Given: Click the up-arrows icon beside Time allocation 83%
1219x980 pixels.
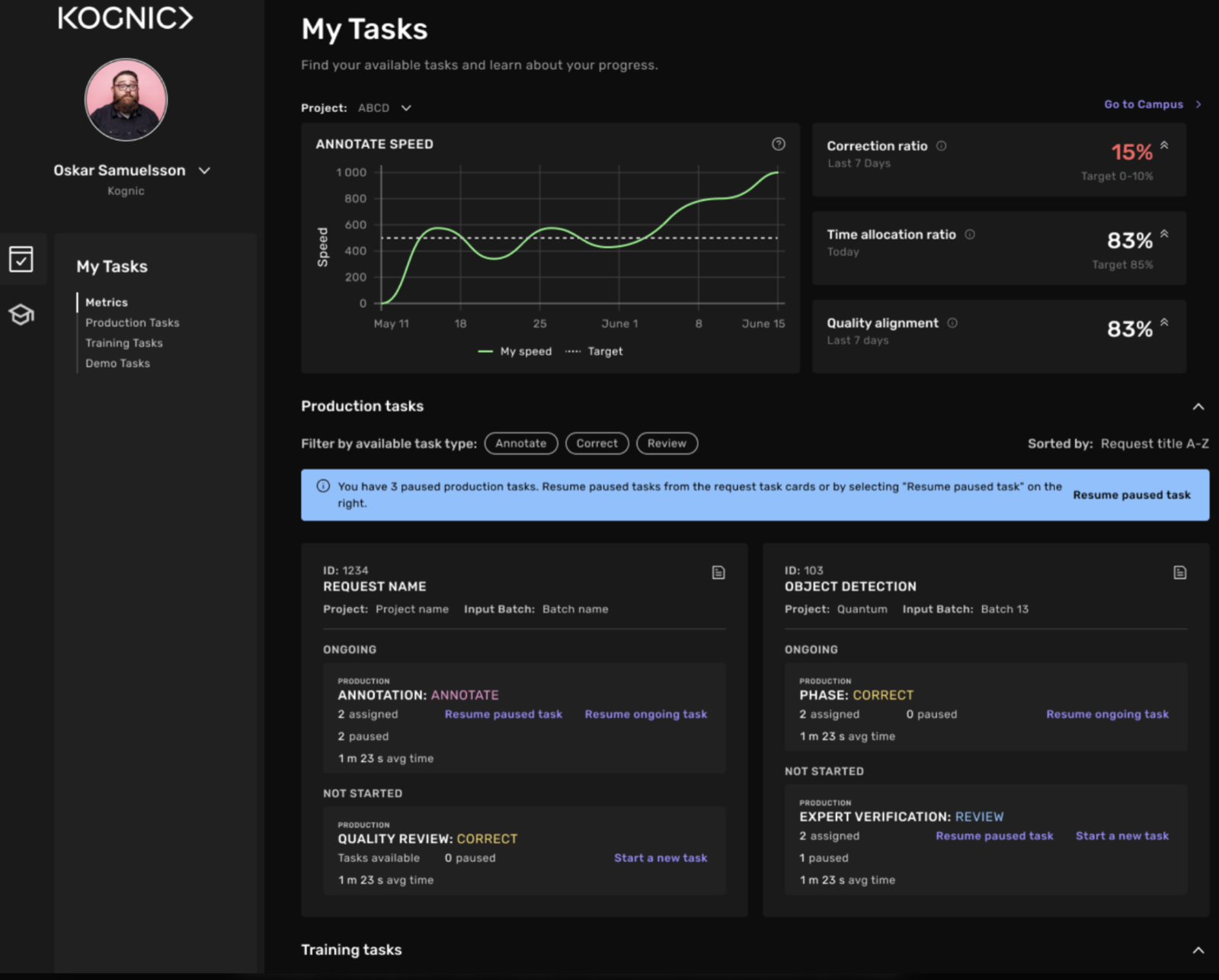Looking at the screenshot, I should pyautogui.click(x=1164, y=234).
